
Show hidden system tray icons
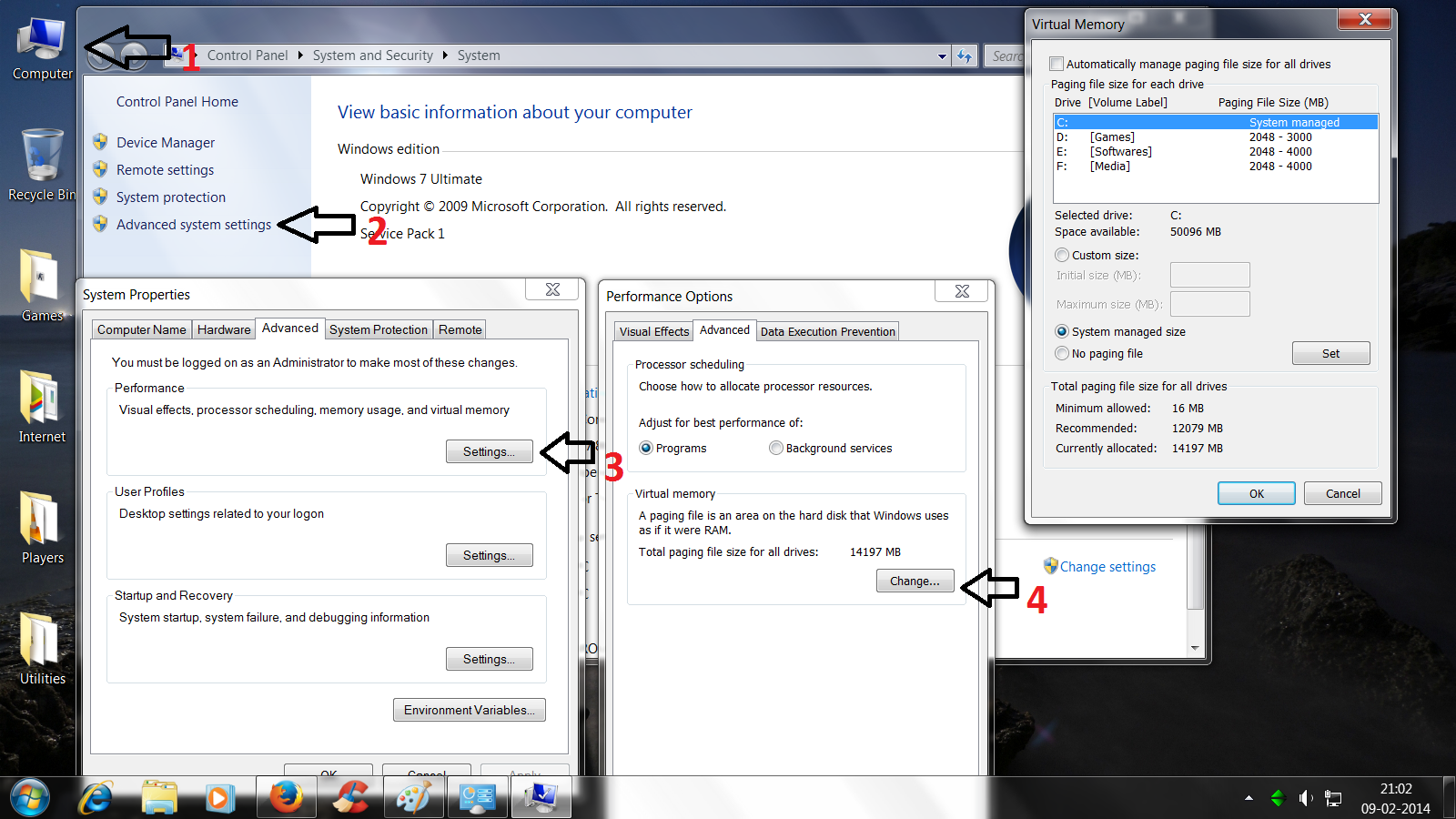[x=1249, y=798]
